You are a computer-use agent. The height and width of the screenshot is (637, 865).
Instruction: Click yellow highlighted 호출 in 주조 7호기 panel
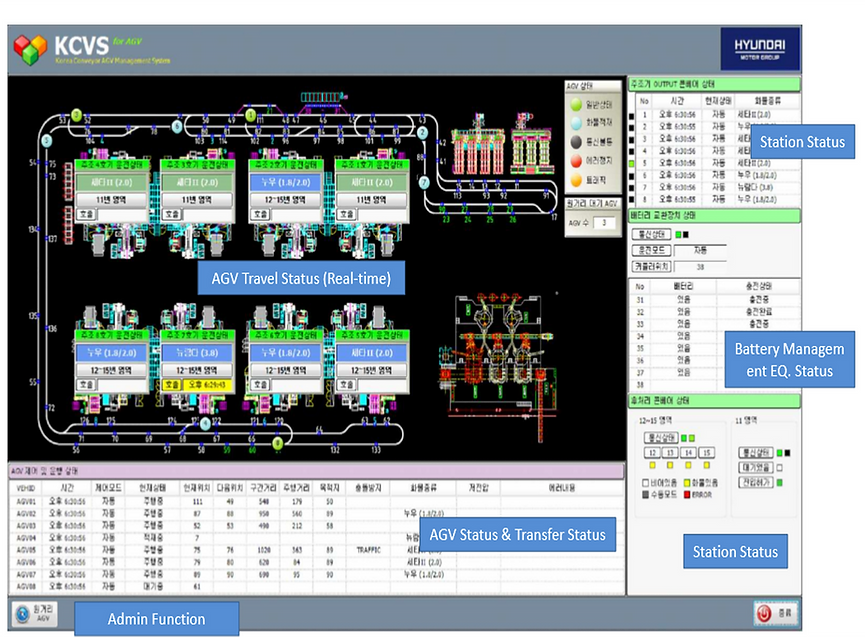coord(172,384)
